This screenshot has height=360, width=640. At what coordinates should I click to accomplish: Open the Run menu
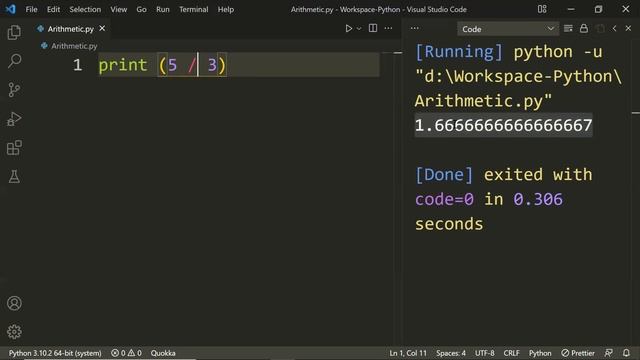click(x=162, y=9)
